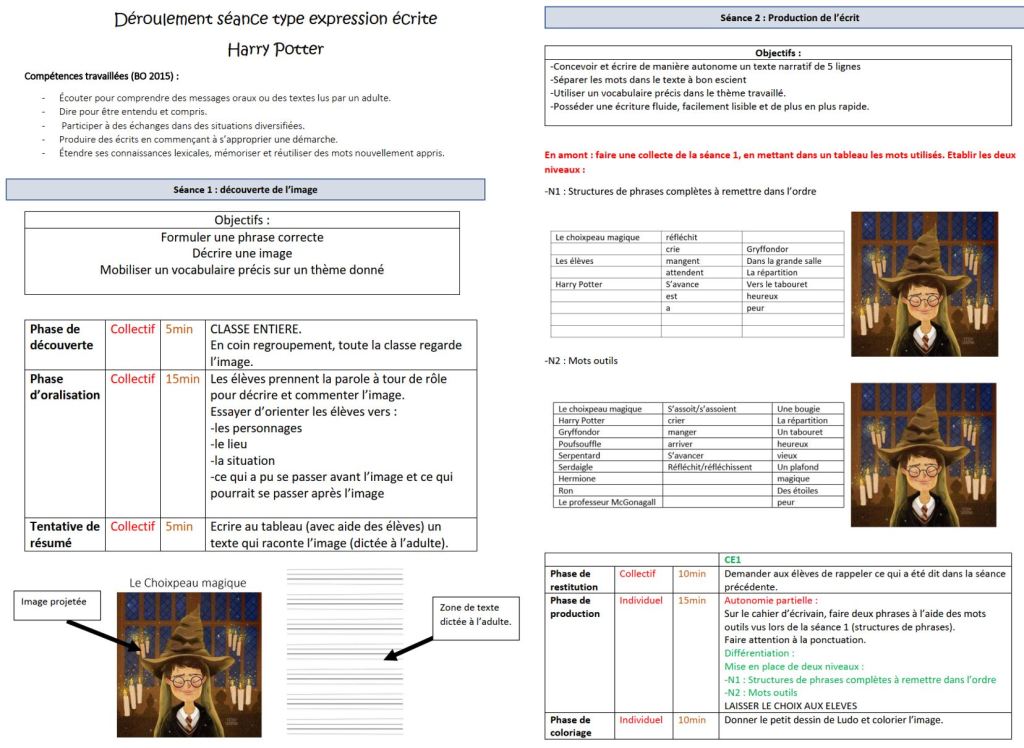Select the line '-la situation'
The width and height of the screenshot is (1024, 748).
pos(242,461)
